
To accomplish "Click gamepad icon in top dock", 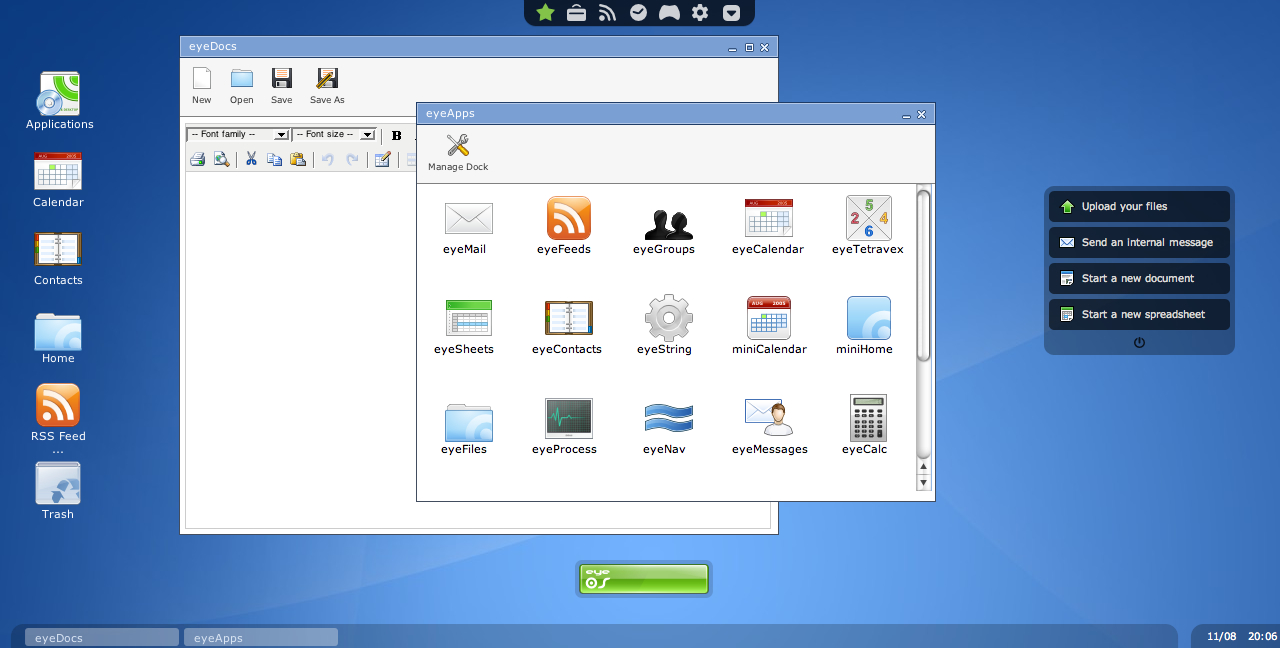I will coord(669,12).
